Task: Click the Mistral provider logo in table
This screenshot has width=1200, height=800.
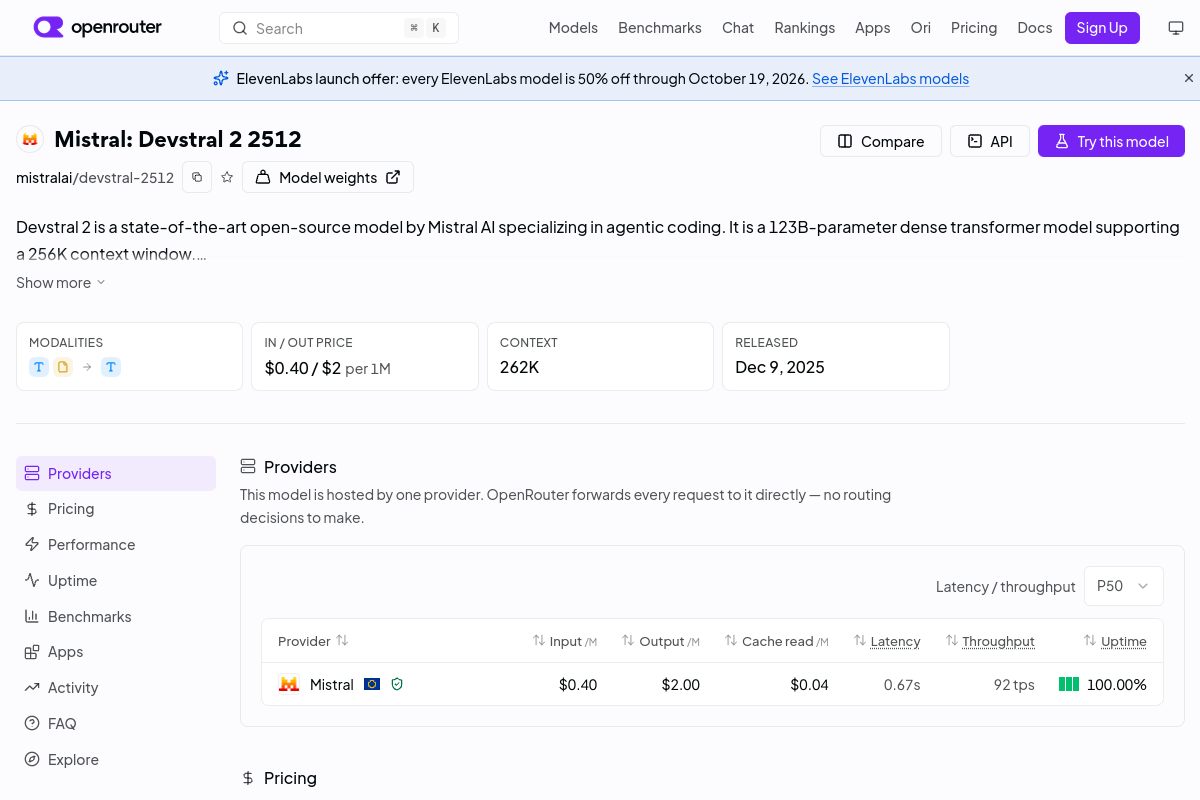Action: click(x=289, y=684)
